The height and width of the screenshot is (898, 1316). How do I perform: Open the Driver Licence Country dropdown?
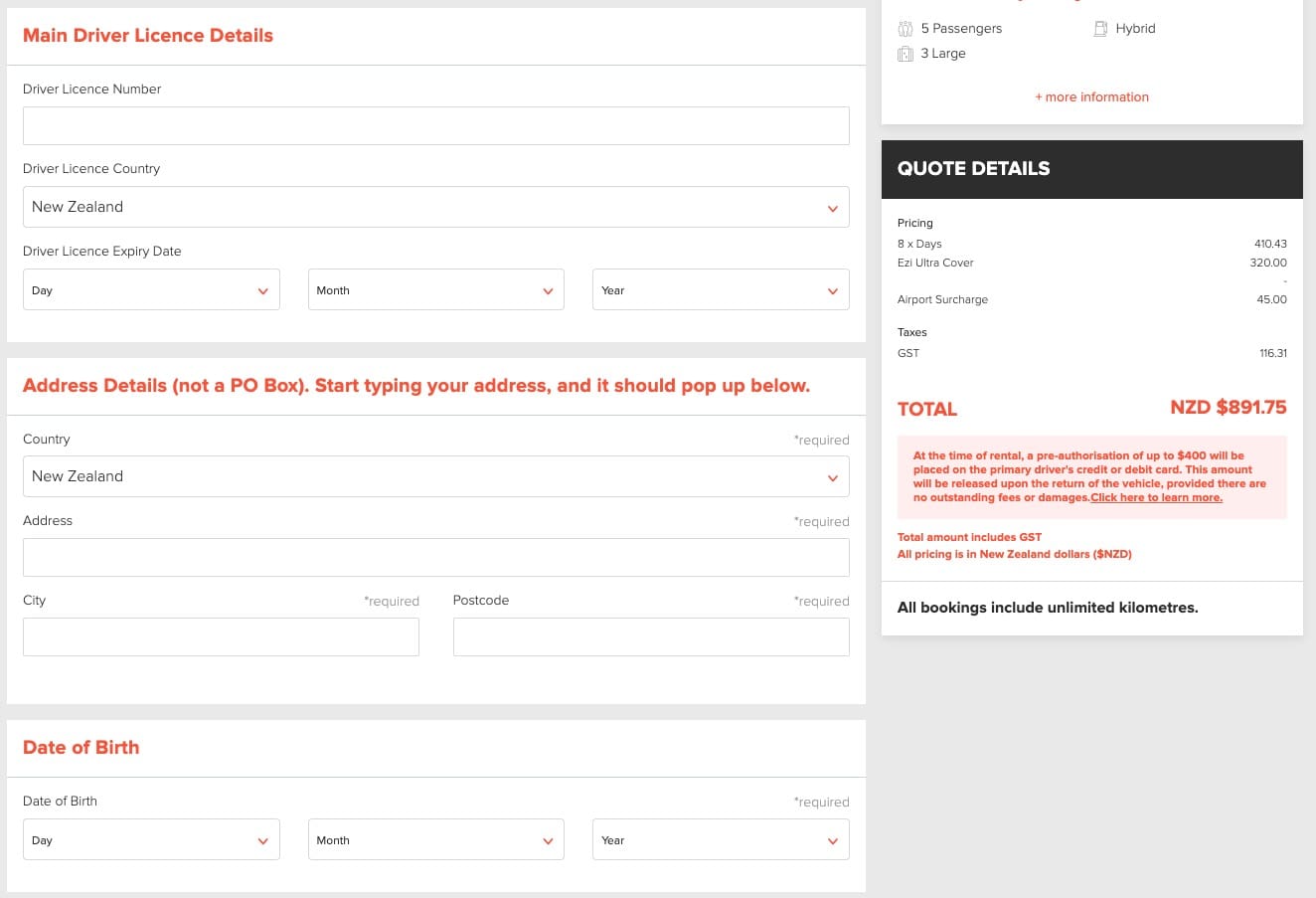pyautogui.click(x=435, y=207)
